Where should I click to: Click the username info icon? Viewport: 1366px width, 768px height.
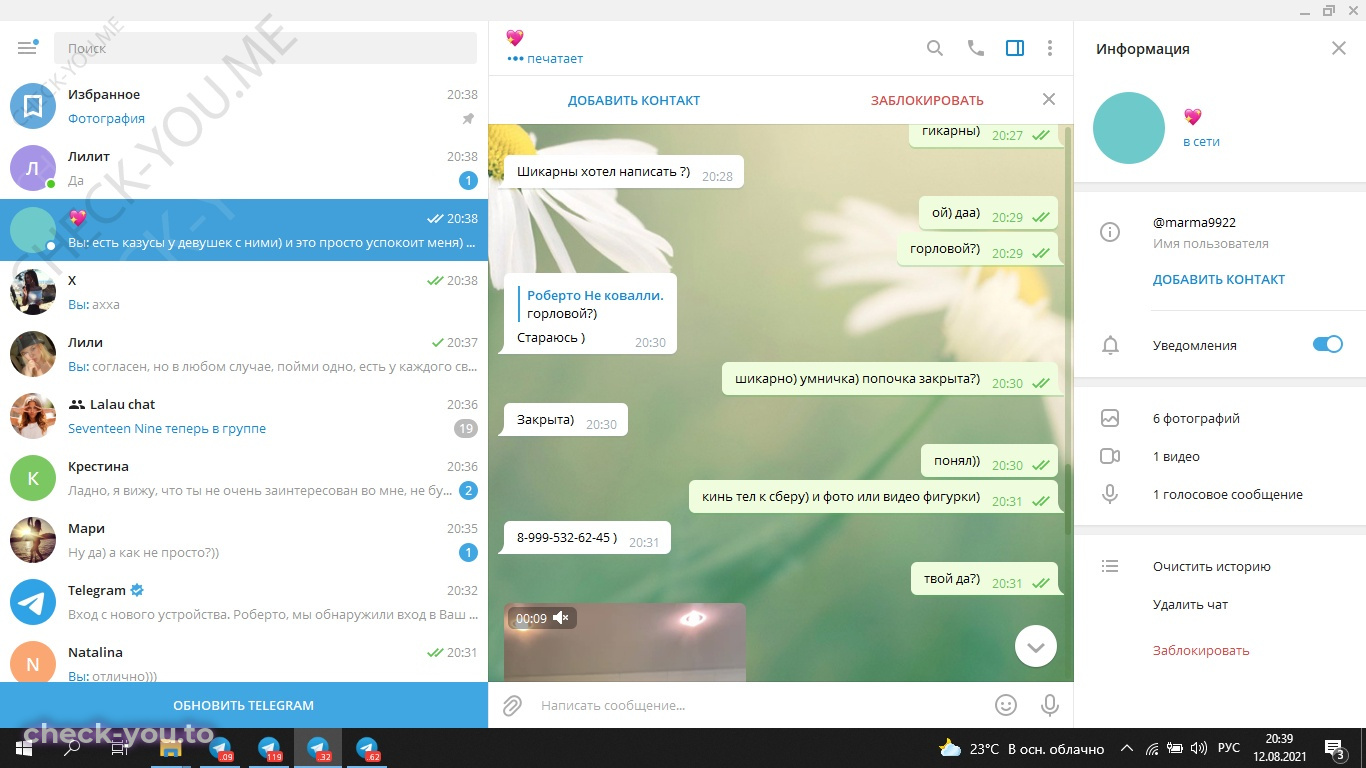pos(1110,232)
